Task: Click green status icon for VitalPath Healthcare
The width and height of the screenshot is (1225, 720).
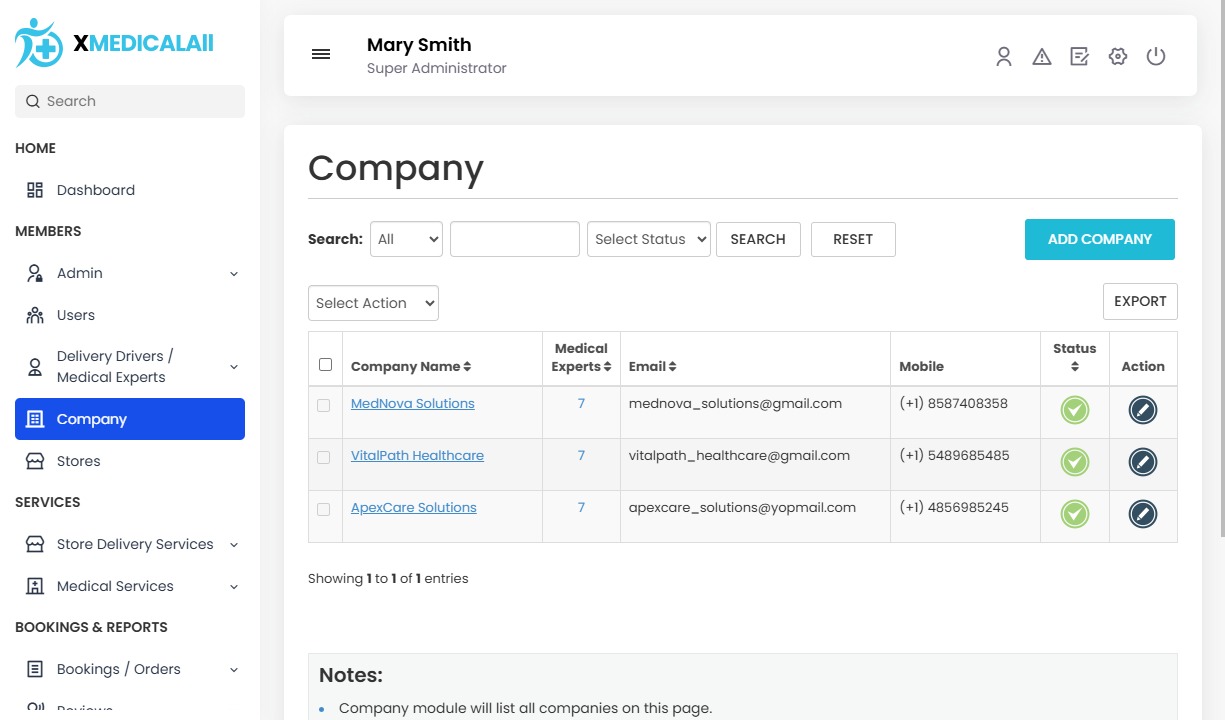Action: tap(1075, 462)
